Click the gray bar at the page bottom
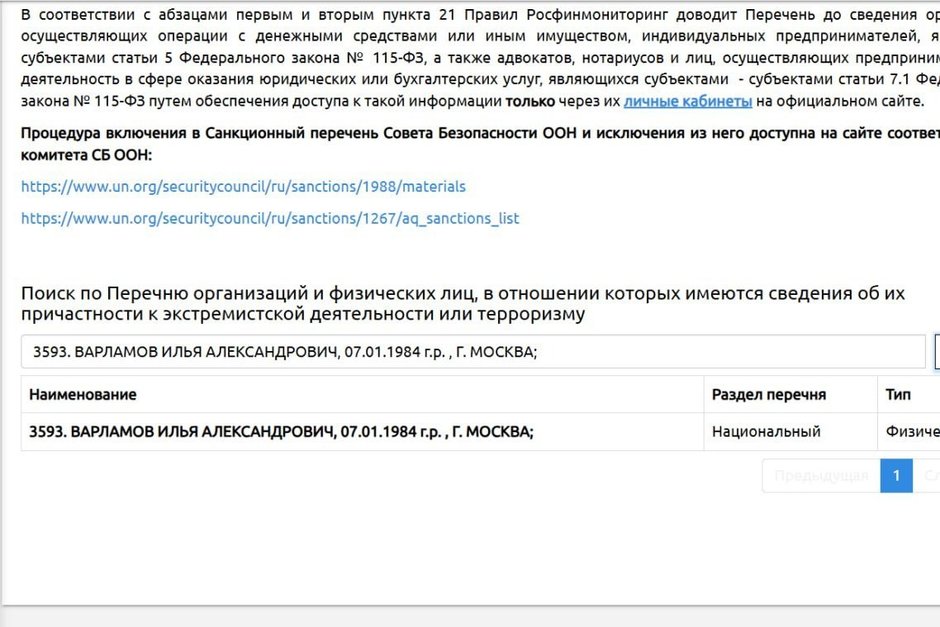The height and width of the screenshot is (627, 940). pyautogui.click(x=470, y=617)
